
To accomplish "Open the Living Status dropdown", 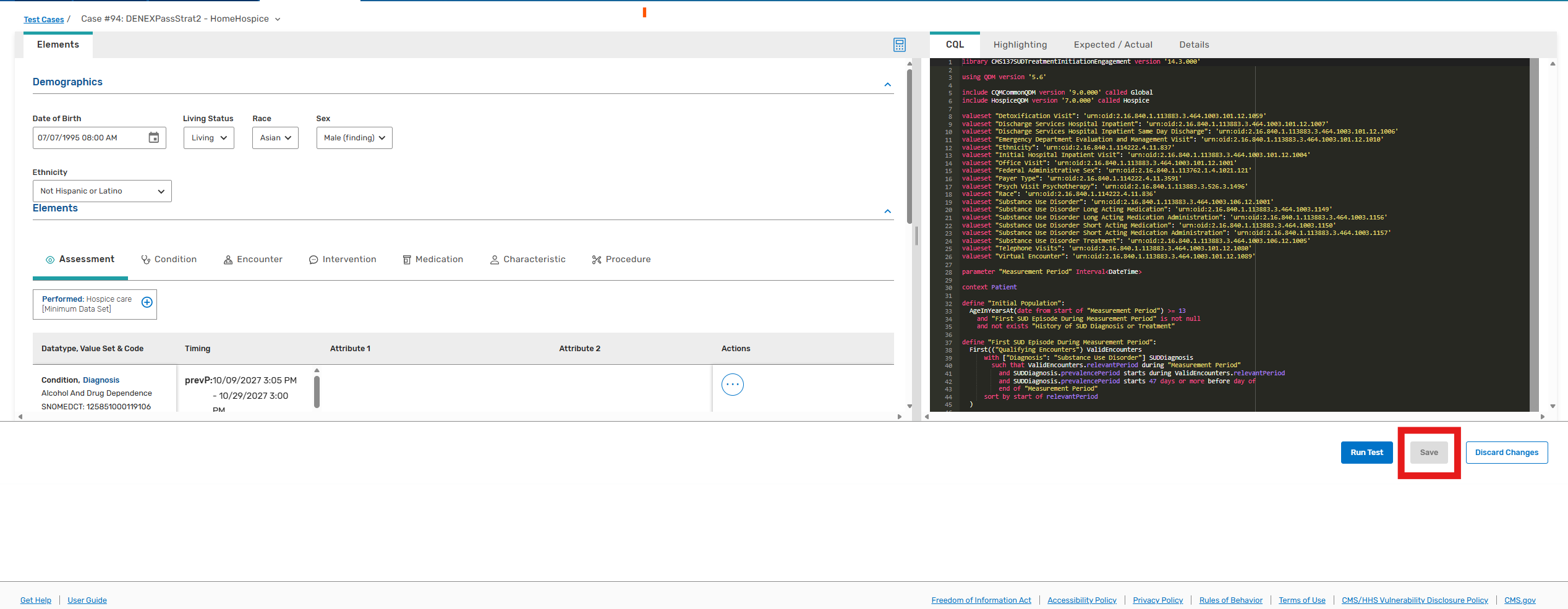I will click(x=209, y=138).
